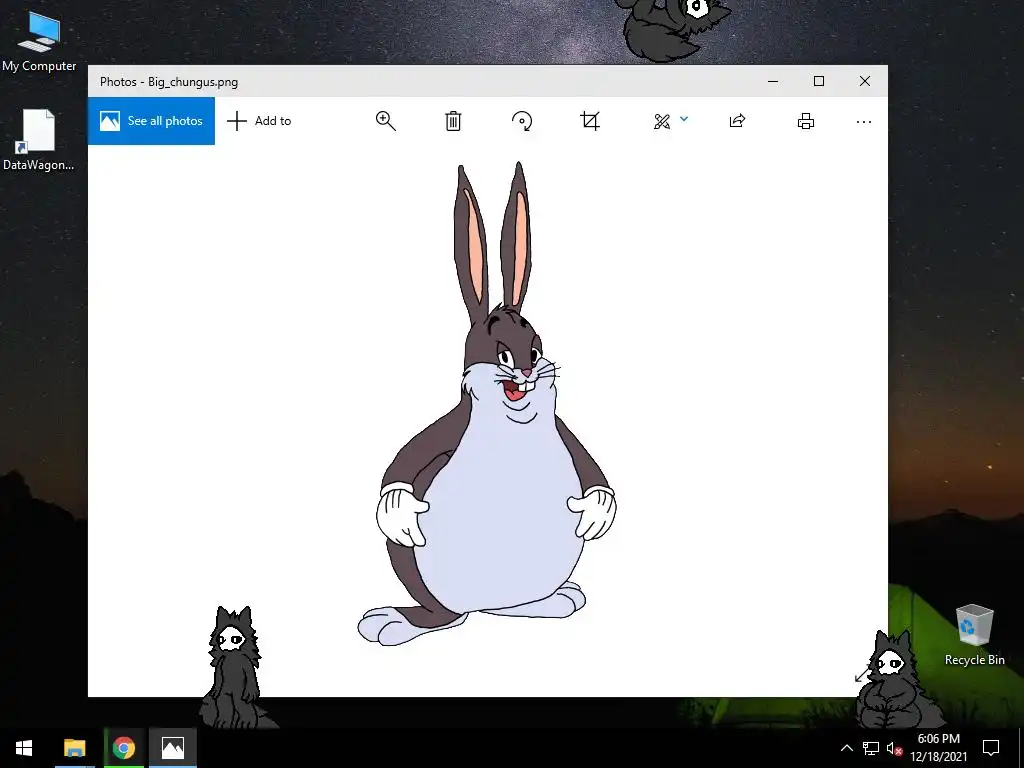Switch to Chrome on the taskbar

[124, 748]
